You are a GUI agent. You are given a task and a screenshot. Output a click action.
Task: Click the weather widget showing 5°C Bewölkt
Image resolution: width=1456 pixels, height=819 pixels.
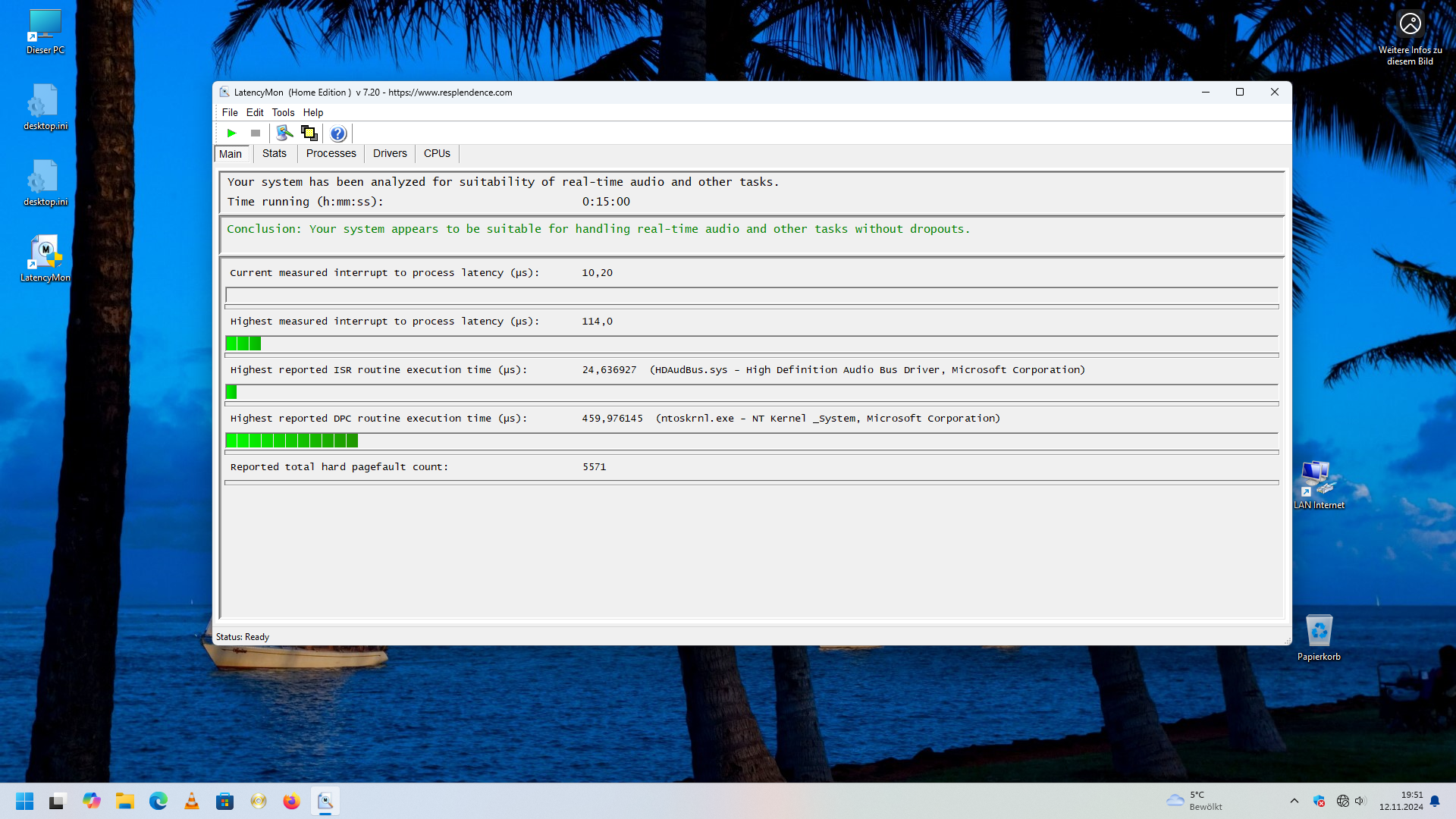[1195, 801]
